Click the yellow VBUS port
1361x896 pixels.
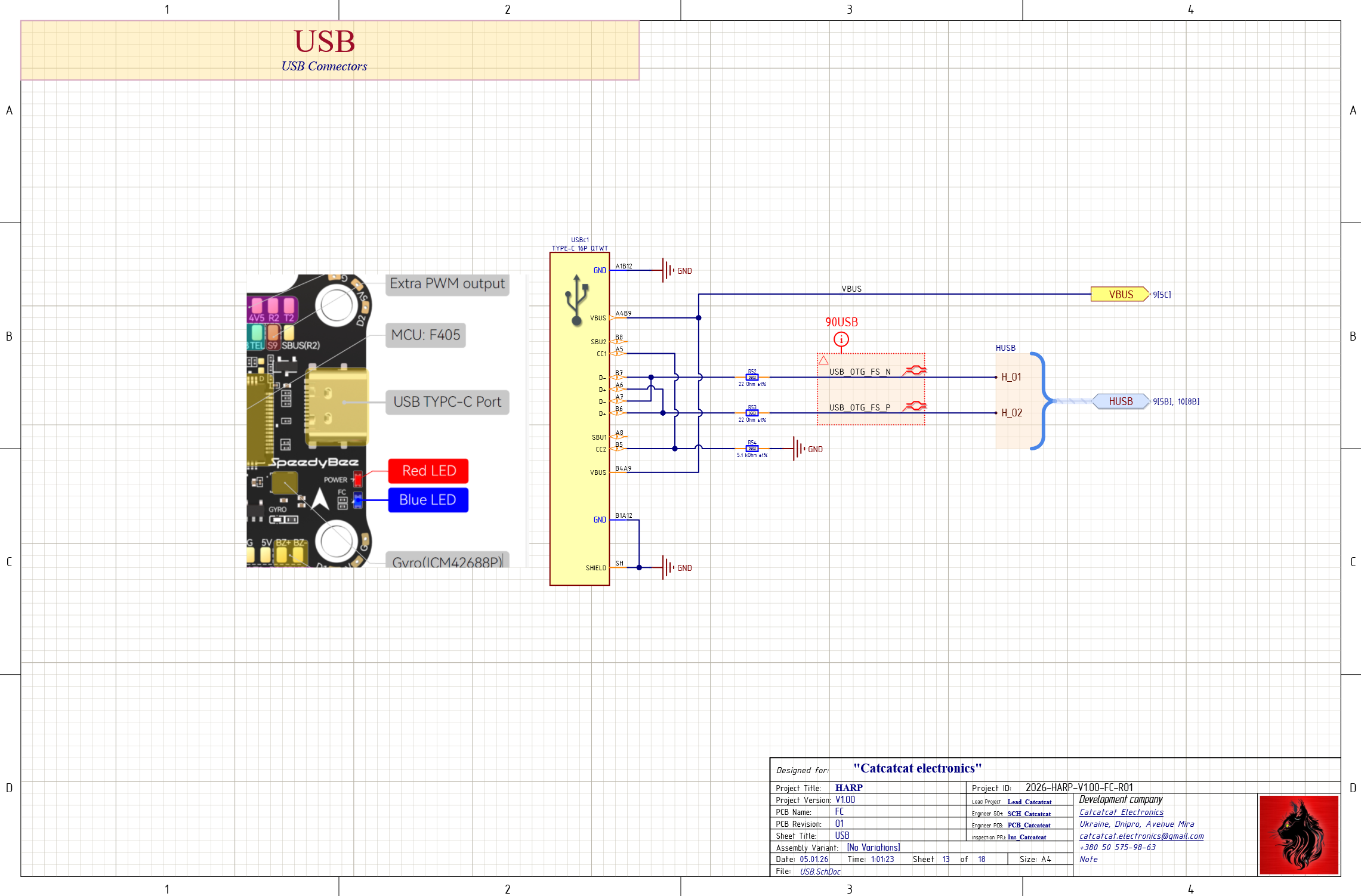tap(1120, 294)
